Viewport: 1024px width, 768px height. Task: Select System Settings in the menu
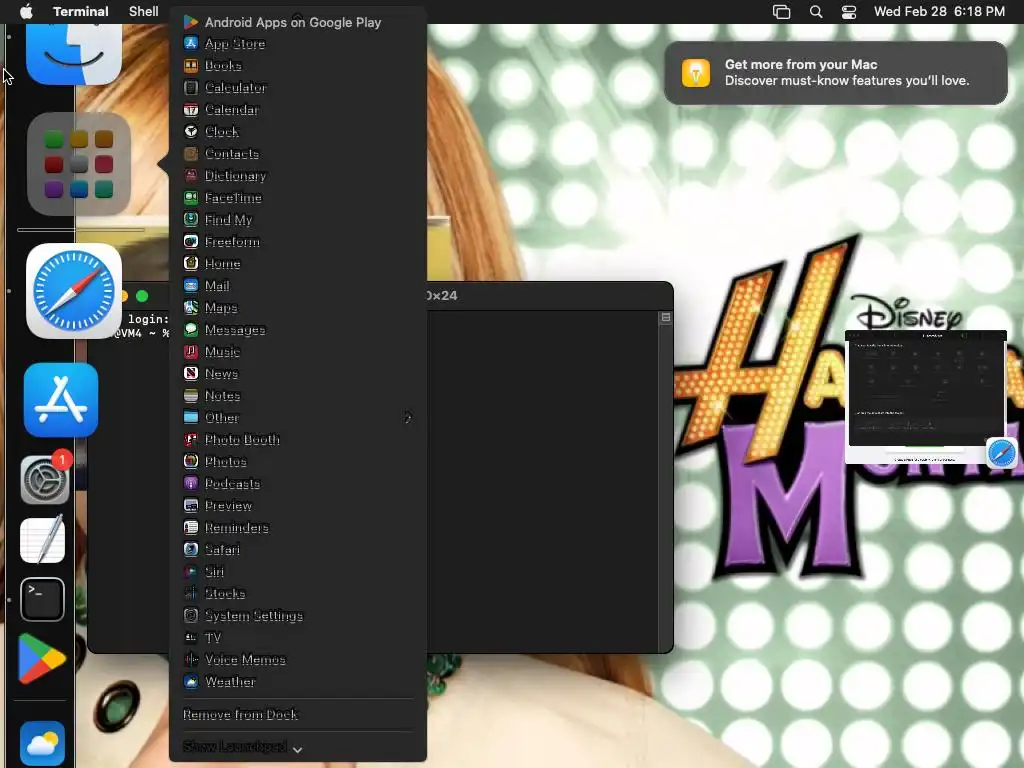coord(298,616)
